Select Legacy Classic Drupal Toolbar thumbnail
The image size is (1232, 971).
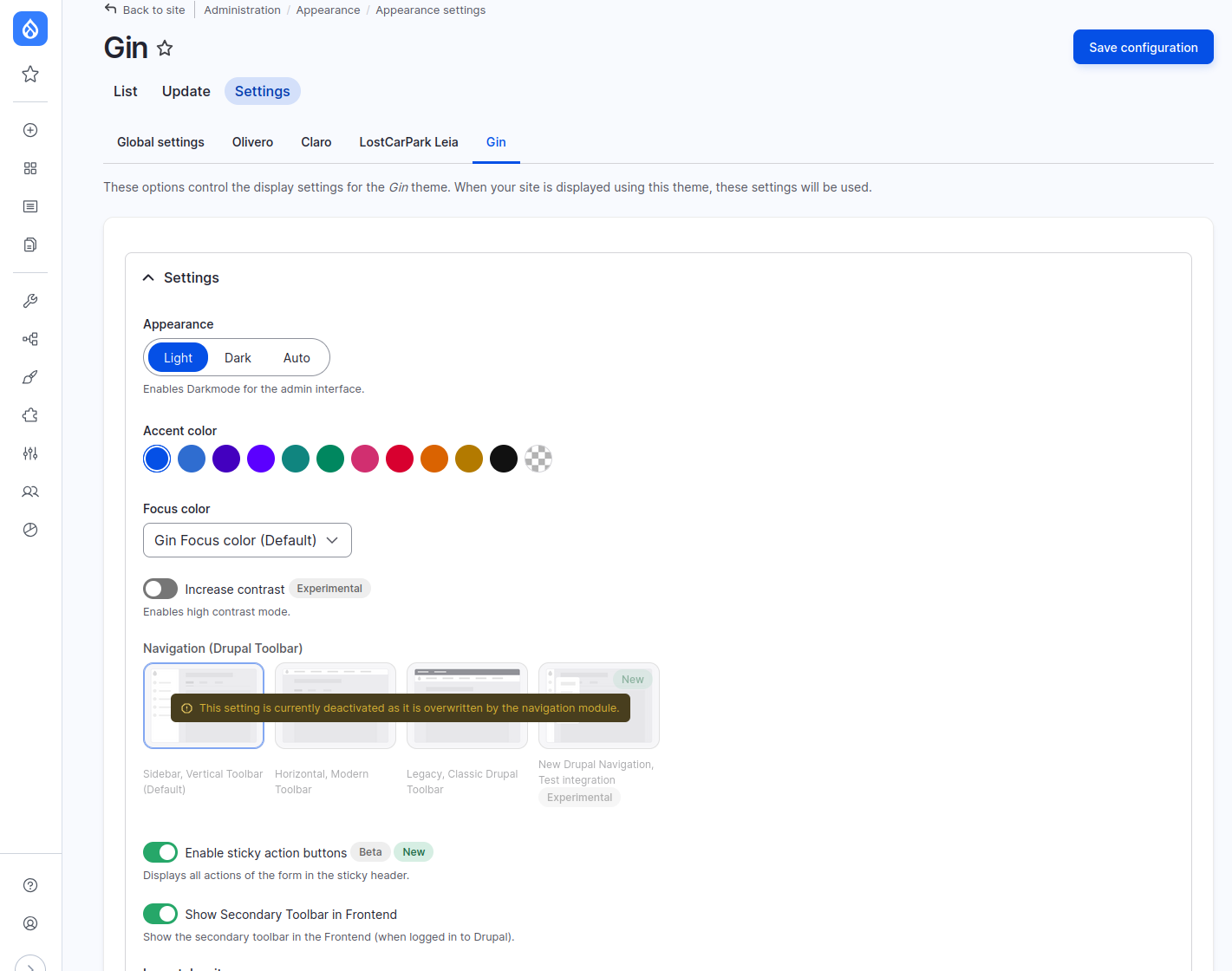(467, 706)
